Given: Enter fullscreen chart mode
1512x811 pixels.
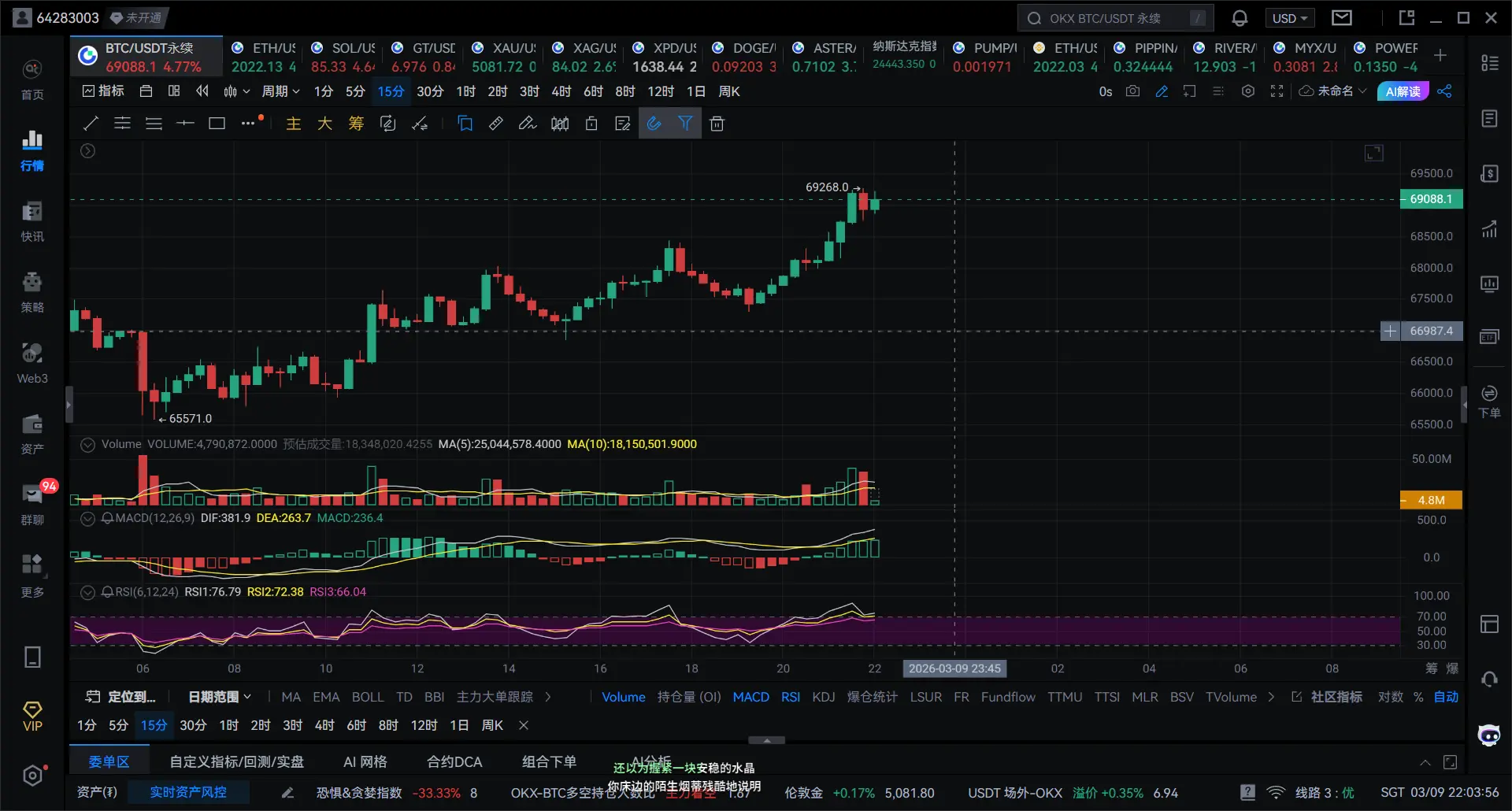Looking at the screenshot, I should click(1277, 91).
